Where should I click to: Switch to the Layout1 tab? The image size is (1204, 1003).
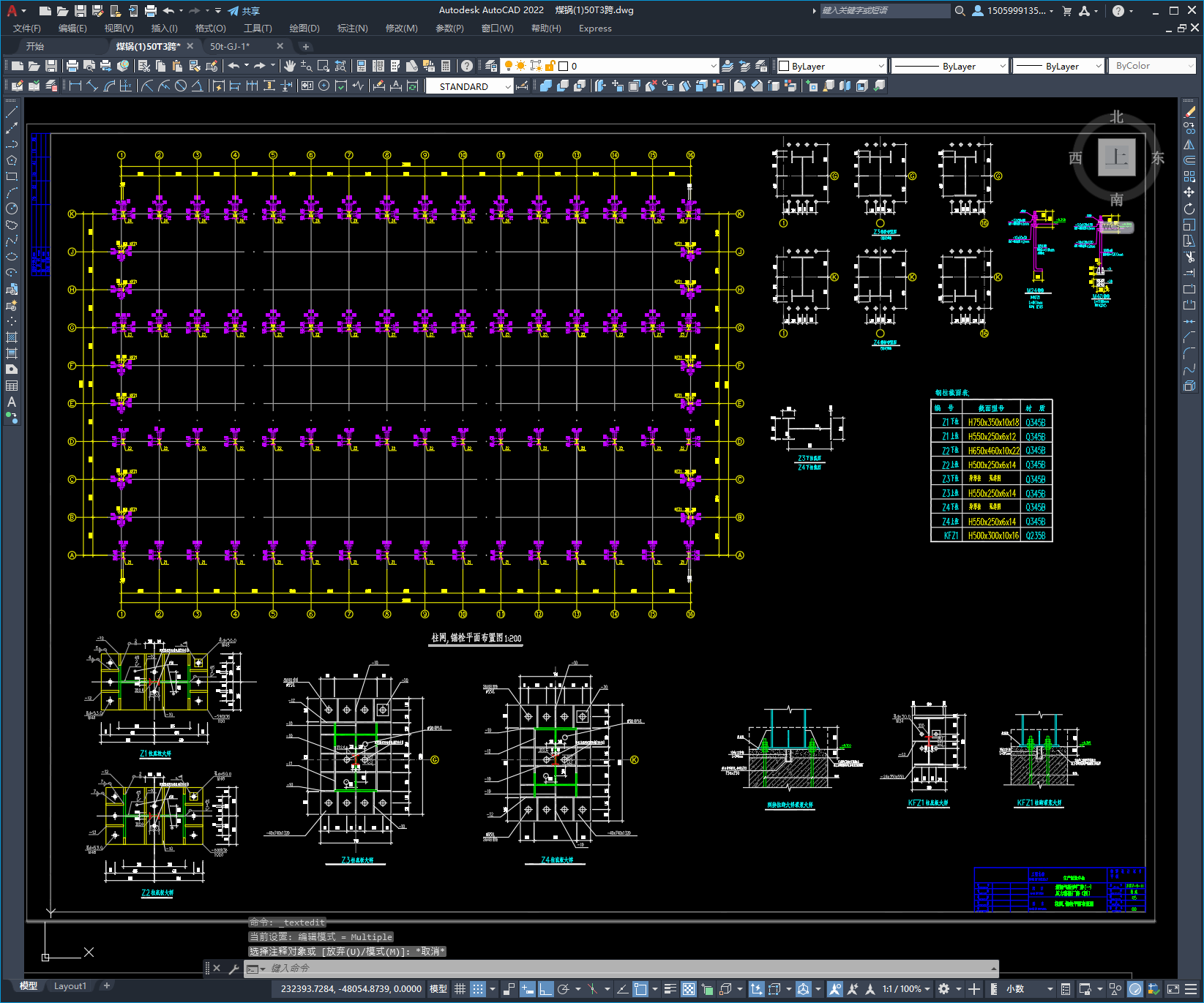tap(70, 985)
